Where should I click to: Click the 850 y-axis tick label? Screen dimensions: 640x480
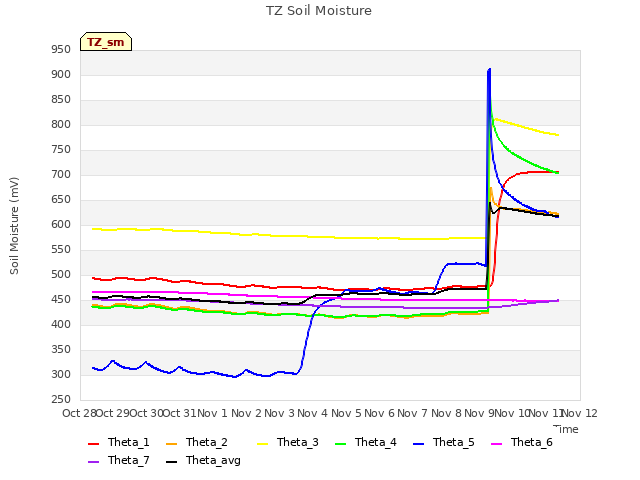tap(61, 100)
